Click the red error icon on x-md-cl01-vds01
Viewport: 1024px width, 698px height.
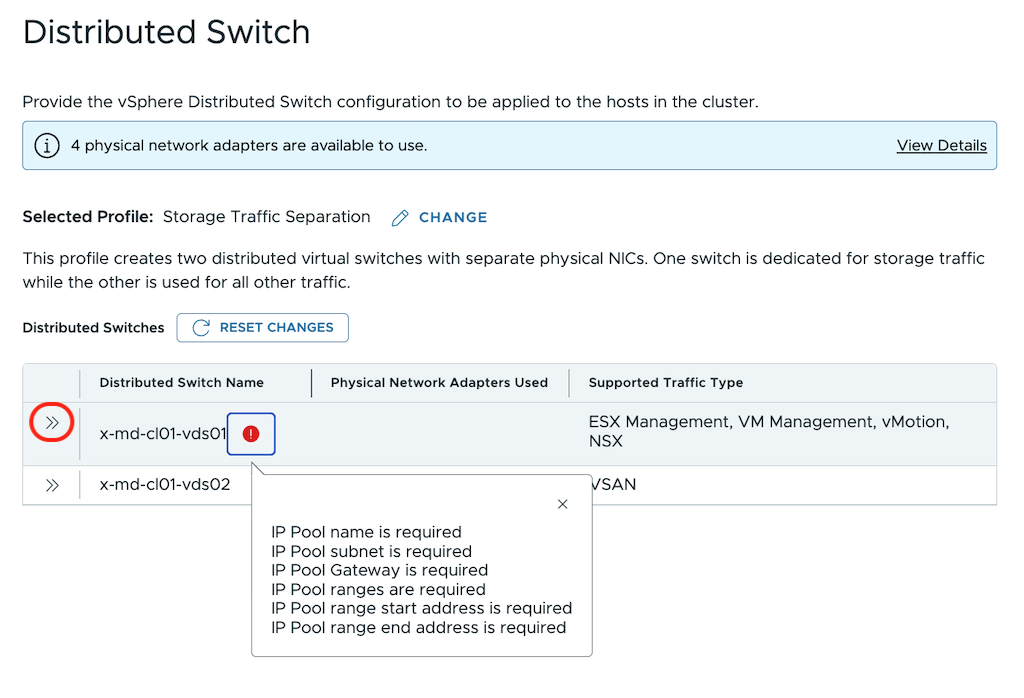click(251, 434)
